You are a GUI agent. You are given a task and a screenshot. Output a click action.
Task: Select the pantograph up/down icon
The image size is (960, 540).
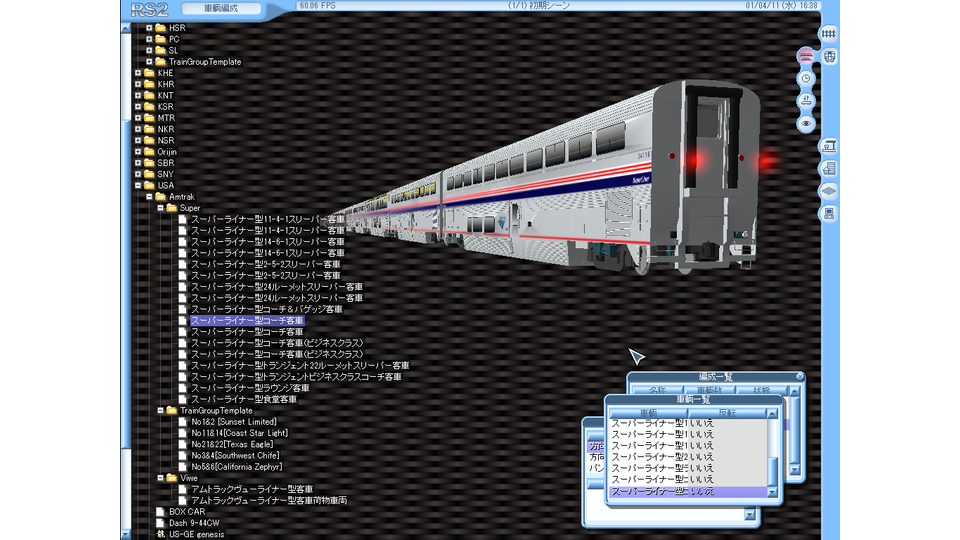pos(806,101)
